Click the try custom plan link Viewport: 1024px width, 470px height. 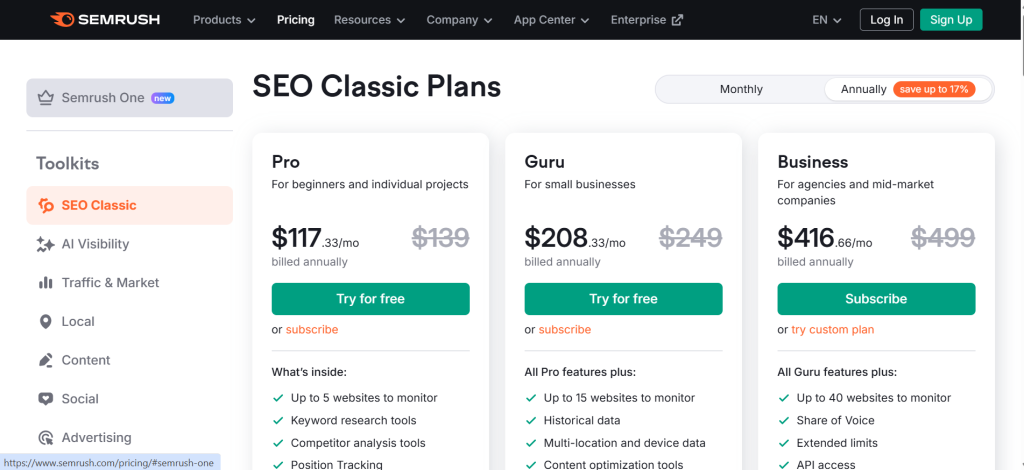tap(832, 330)
